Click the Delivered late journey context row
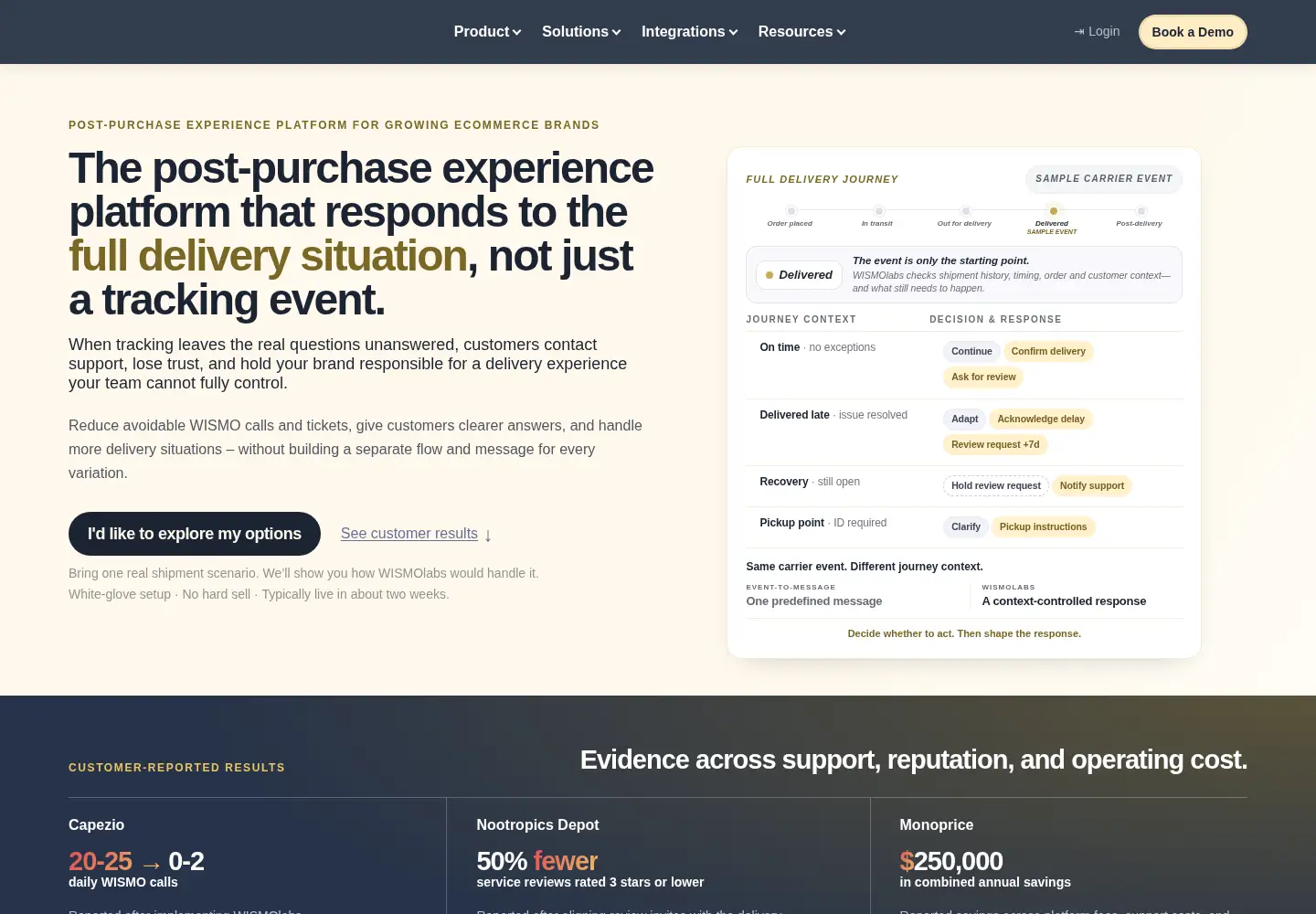1316x914 pixels. [x=964, y=432]
